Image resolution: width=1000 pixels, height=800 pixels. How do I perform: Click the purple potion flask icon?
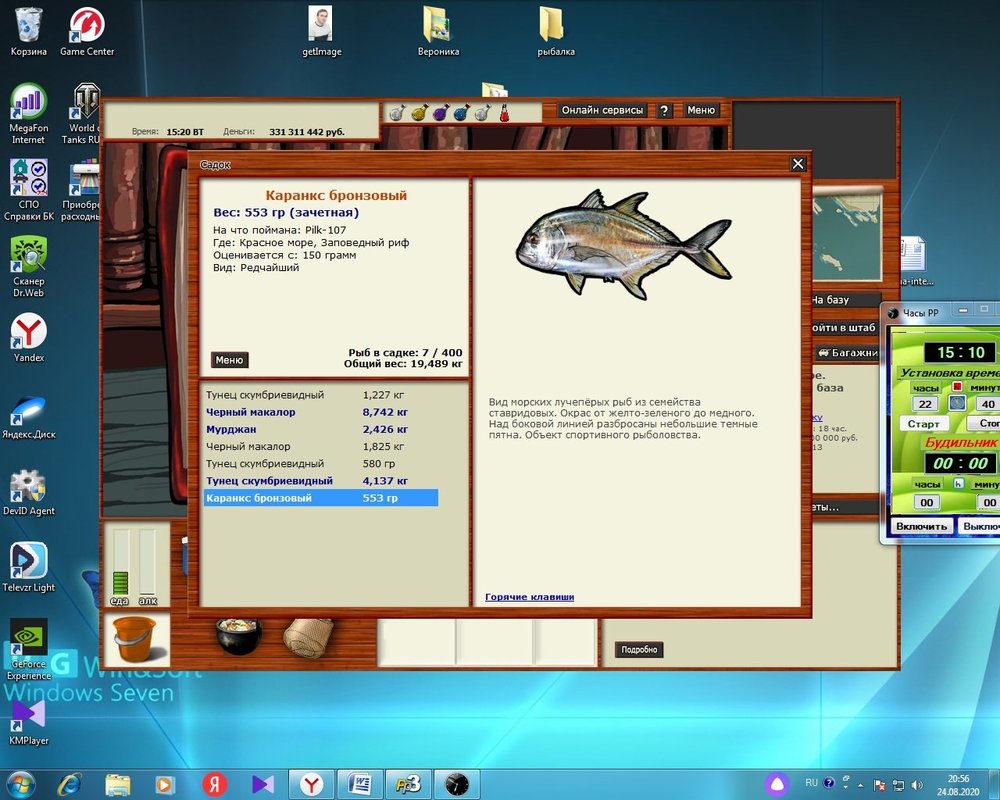(440, 113)
